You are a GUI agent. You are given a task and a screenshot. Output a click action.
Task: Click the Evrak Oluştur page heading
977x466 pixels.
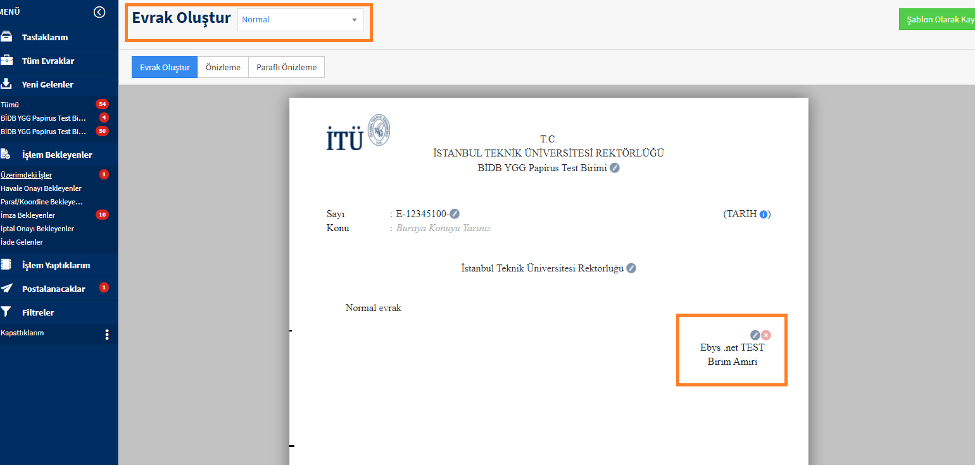pyautogui.click(x=181, y=18)
